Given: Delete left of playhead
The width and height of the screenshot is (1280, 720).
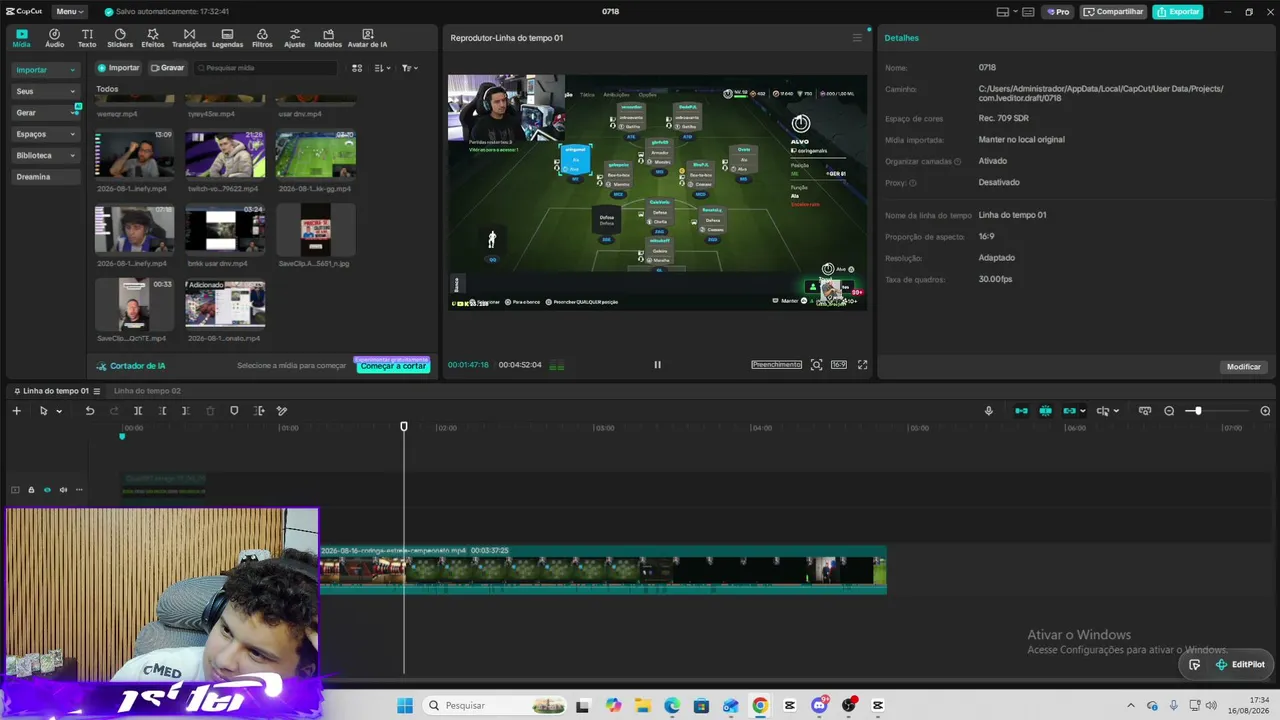Looking at the screenshot, I should click(162, 411).
